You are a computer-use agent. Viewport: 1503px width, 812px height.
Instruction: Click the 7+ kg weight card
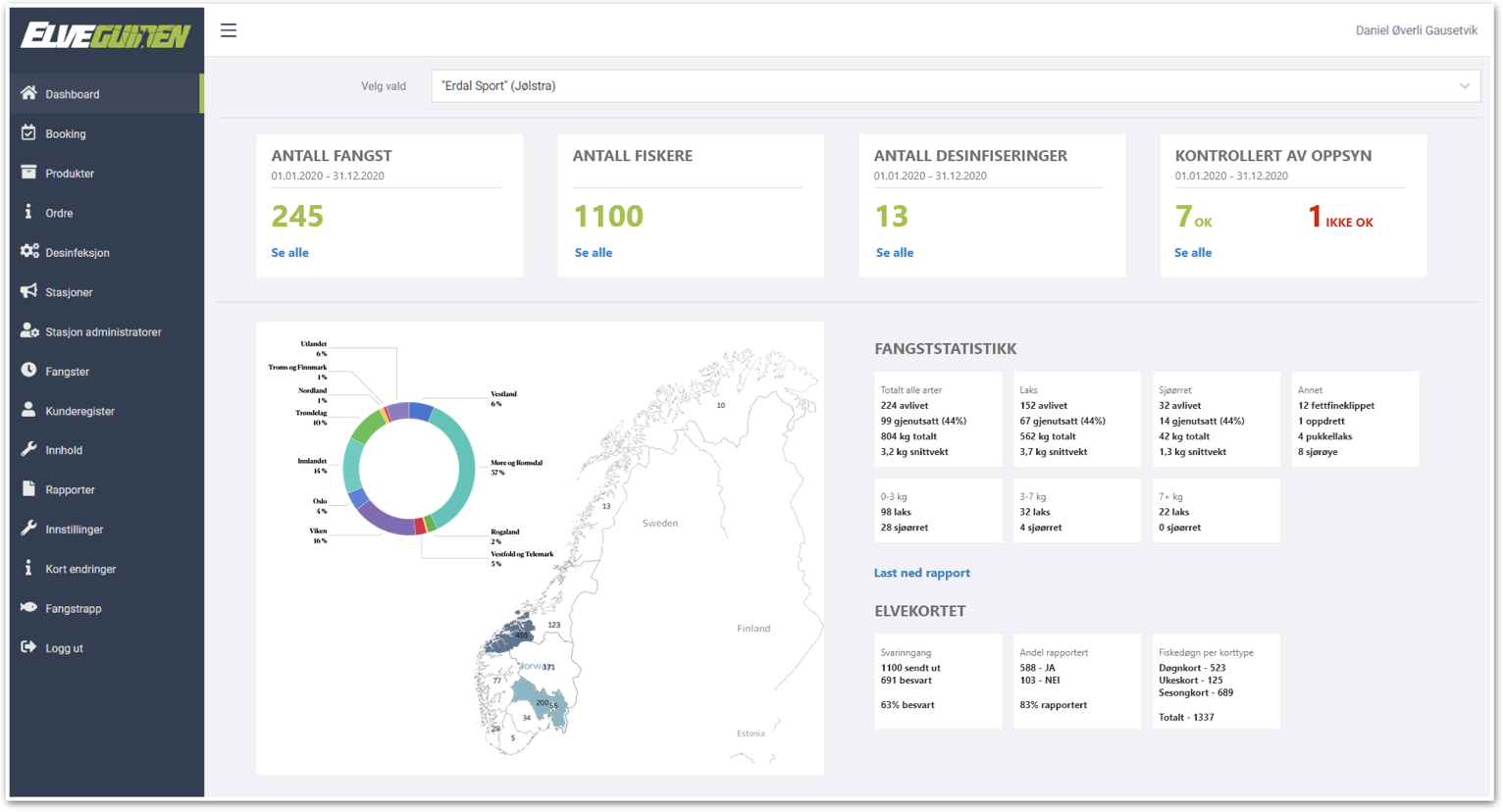click(1217, 510)
